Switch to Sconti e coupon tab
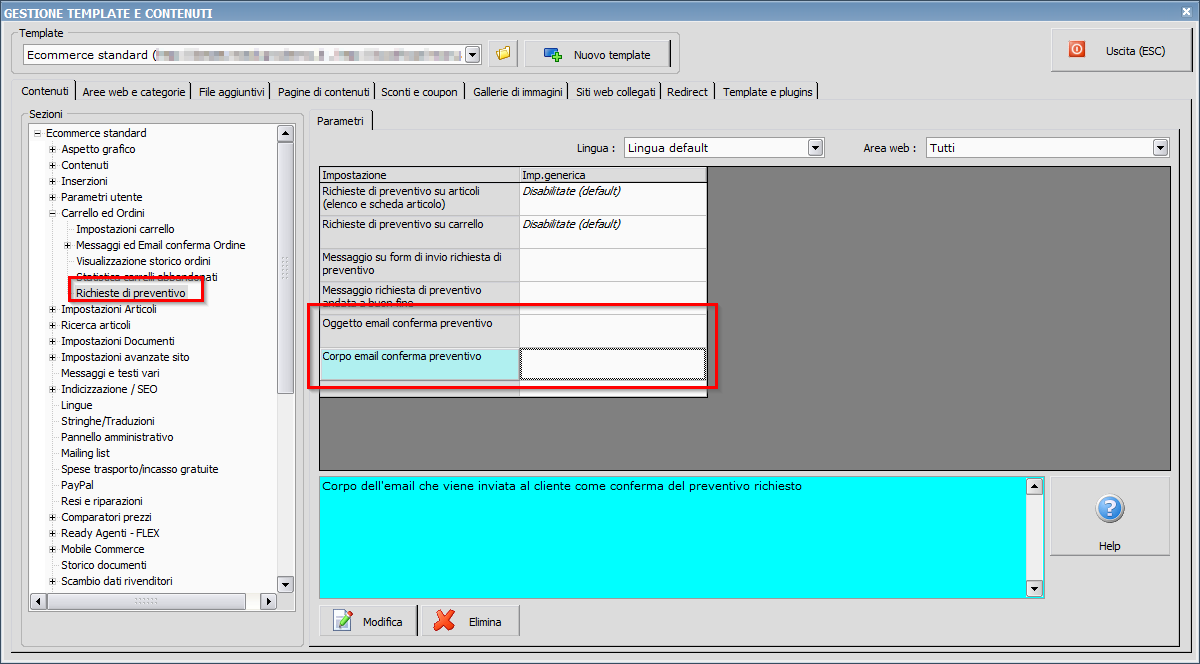 (x=419, y=91)
